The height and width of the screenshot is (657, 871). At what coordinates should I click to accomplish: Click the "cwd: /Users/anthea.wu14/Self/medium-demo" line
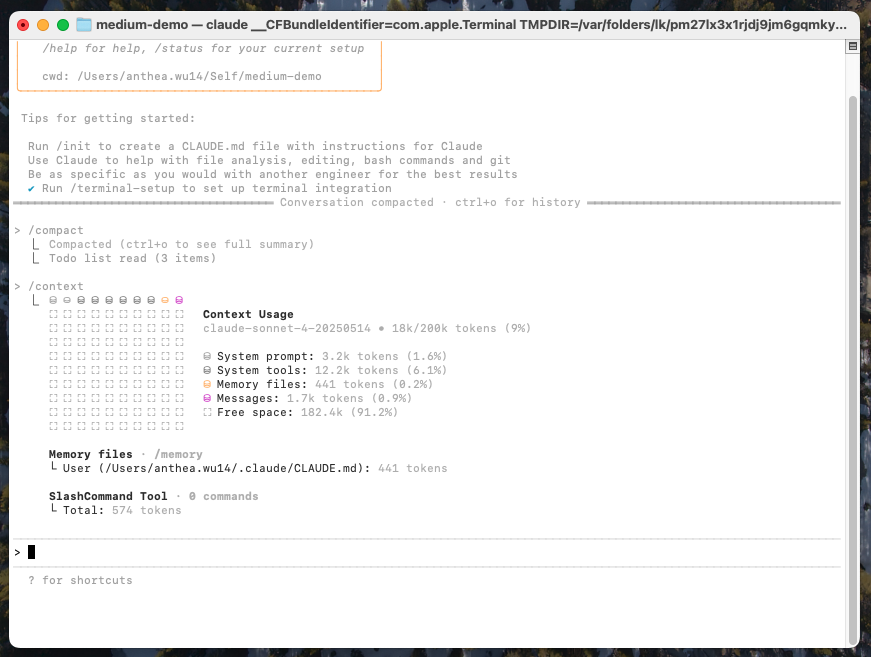(182, 77)
